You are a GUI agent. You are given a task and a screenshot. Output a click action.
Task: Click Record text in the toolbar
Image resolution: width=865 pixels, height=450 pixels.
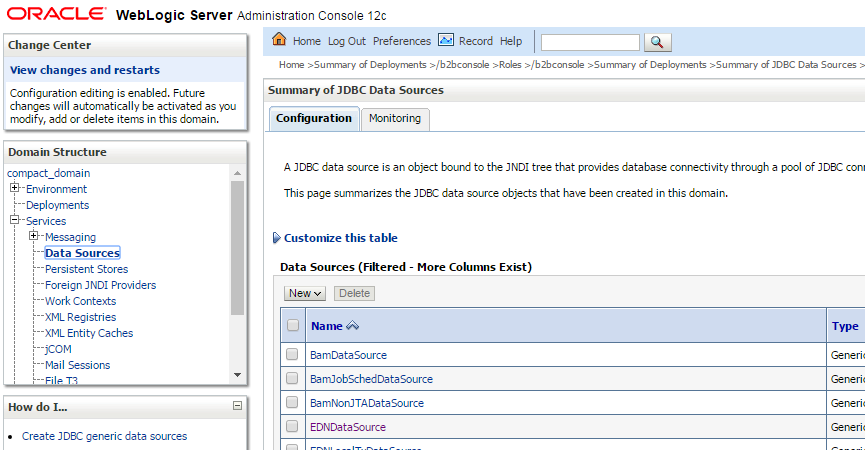pyautogui.click(x=476, y=41)
